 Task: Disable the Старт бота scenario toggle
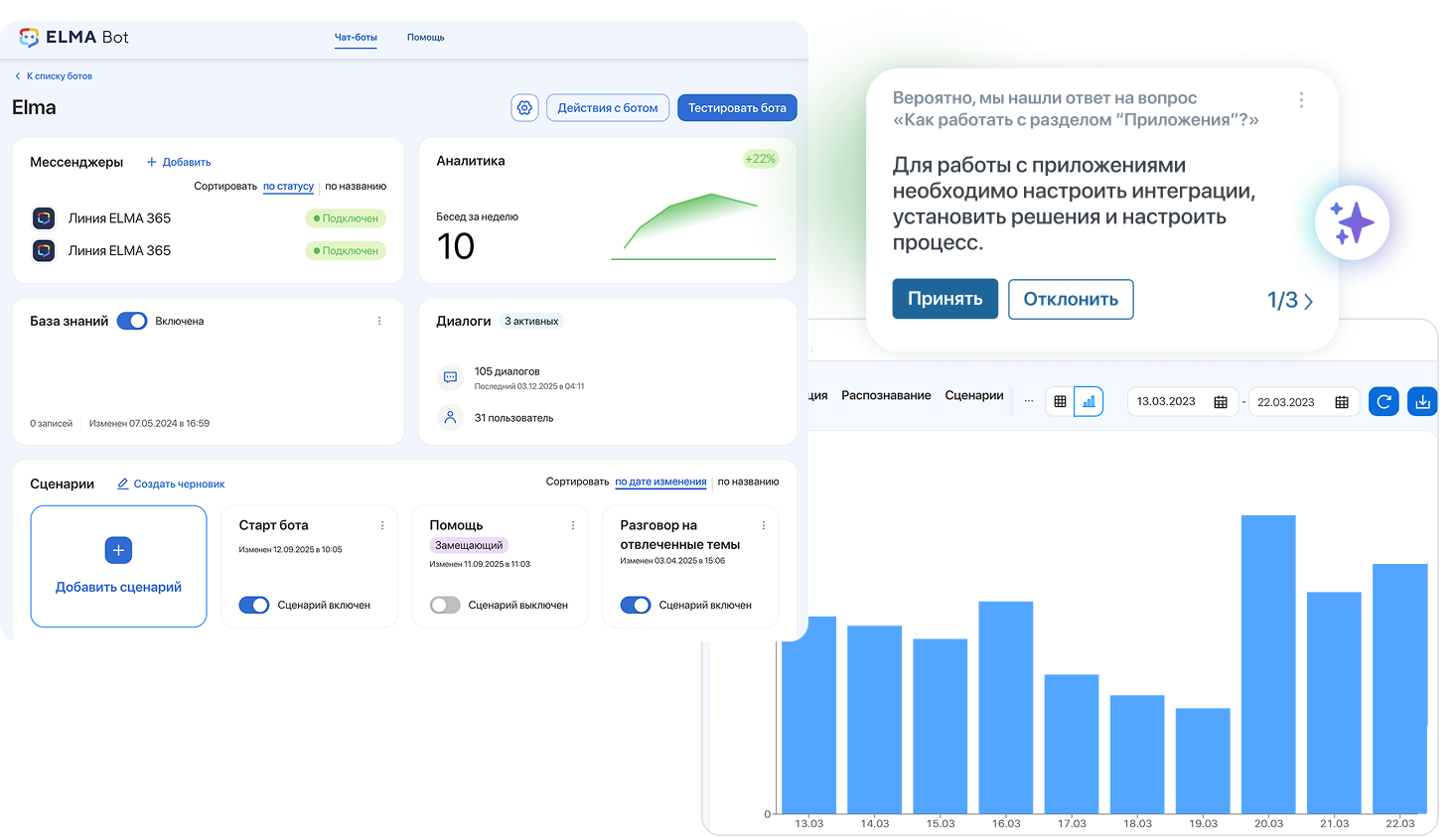click(x=254, y=605)
